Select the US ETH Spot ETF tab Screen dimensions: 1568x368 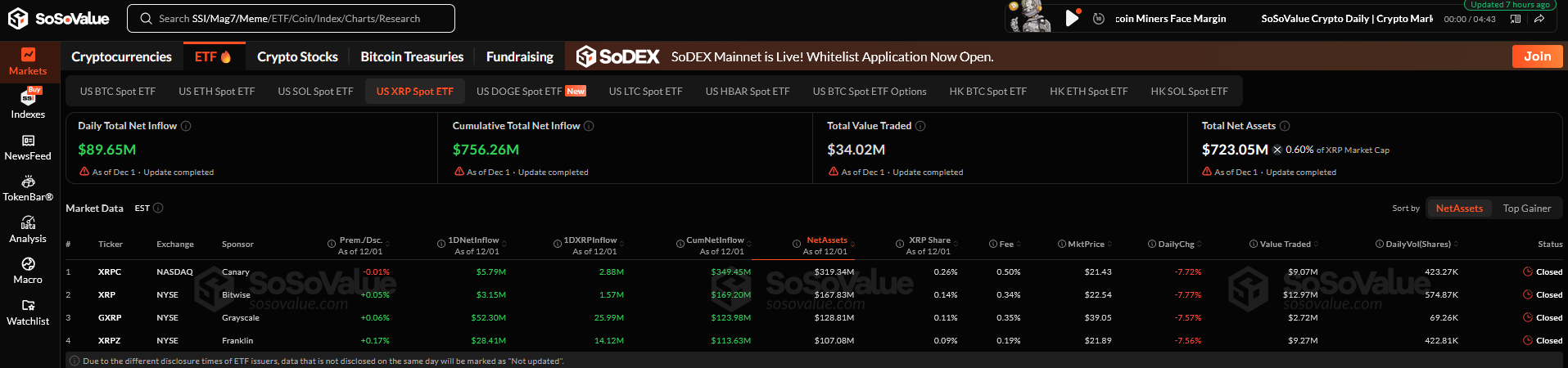[x=217, y=92]
